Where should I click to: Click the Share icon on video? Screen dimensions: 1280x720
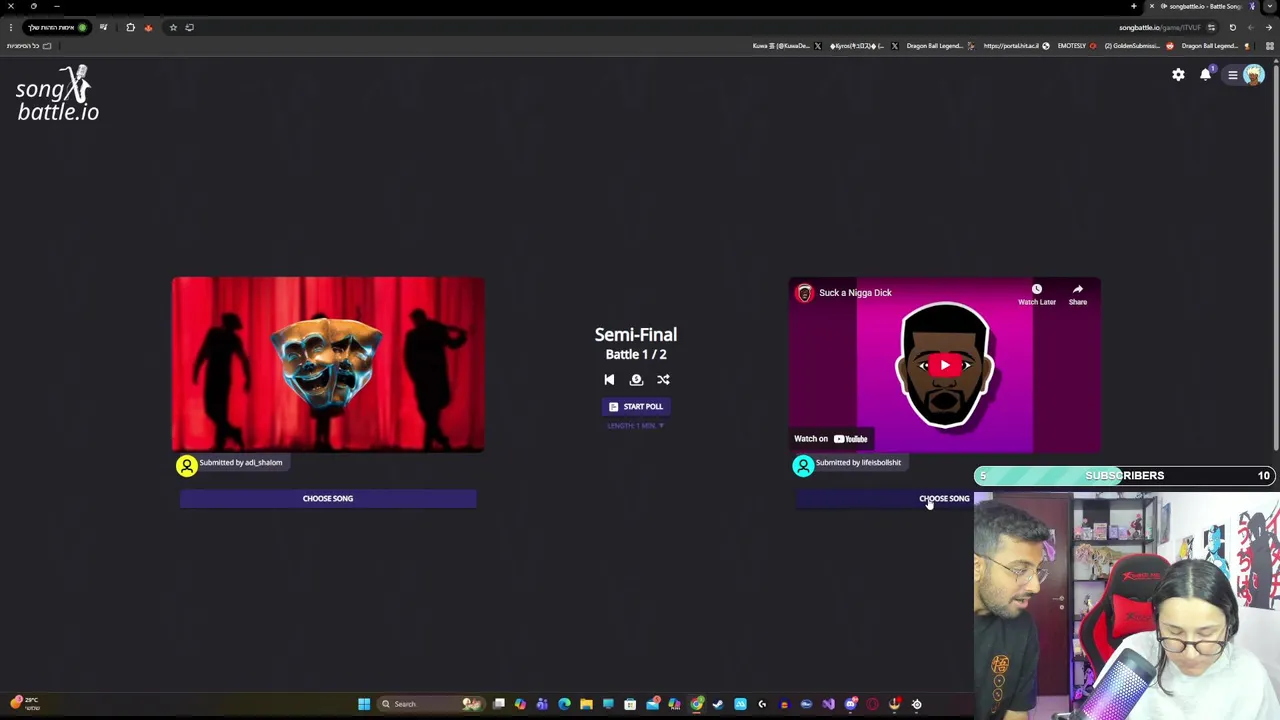coord(1078,294)
